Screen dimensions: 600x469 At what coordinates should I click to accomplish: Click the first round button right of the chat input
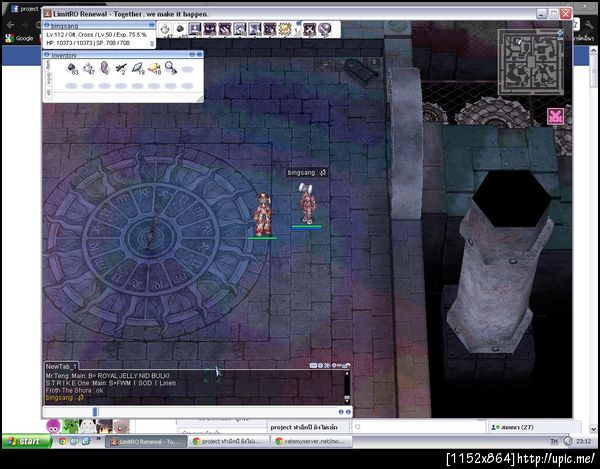coord(341,412)
